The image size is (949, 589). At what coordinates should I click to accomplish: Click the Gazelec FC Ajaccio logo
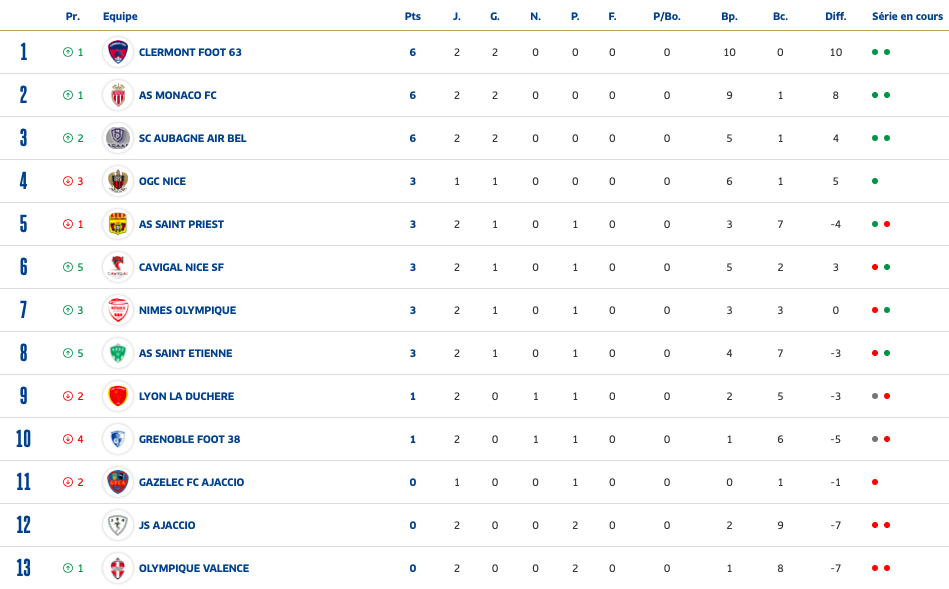[118, 482]
